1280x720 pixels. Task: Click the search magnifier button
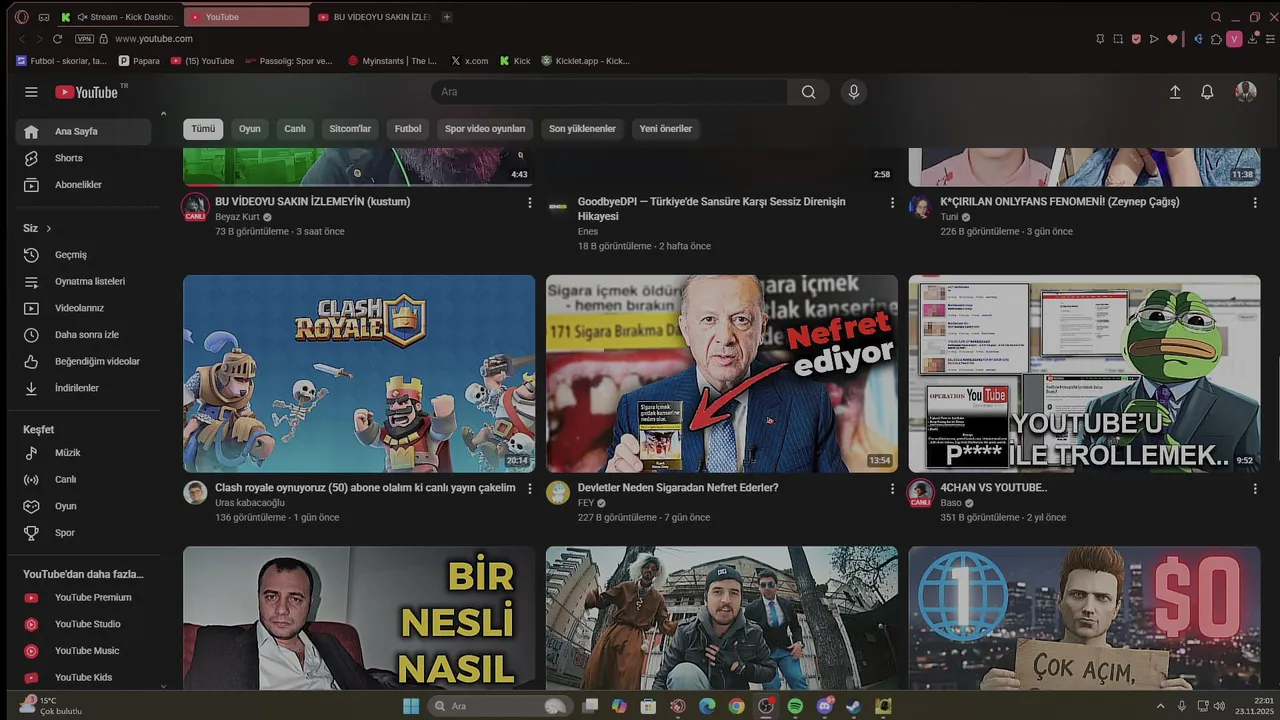click(808, 92)
